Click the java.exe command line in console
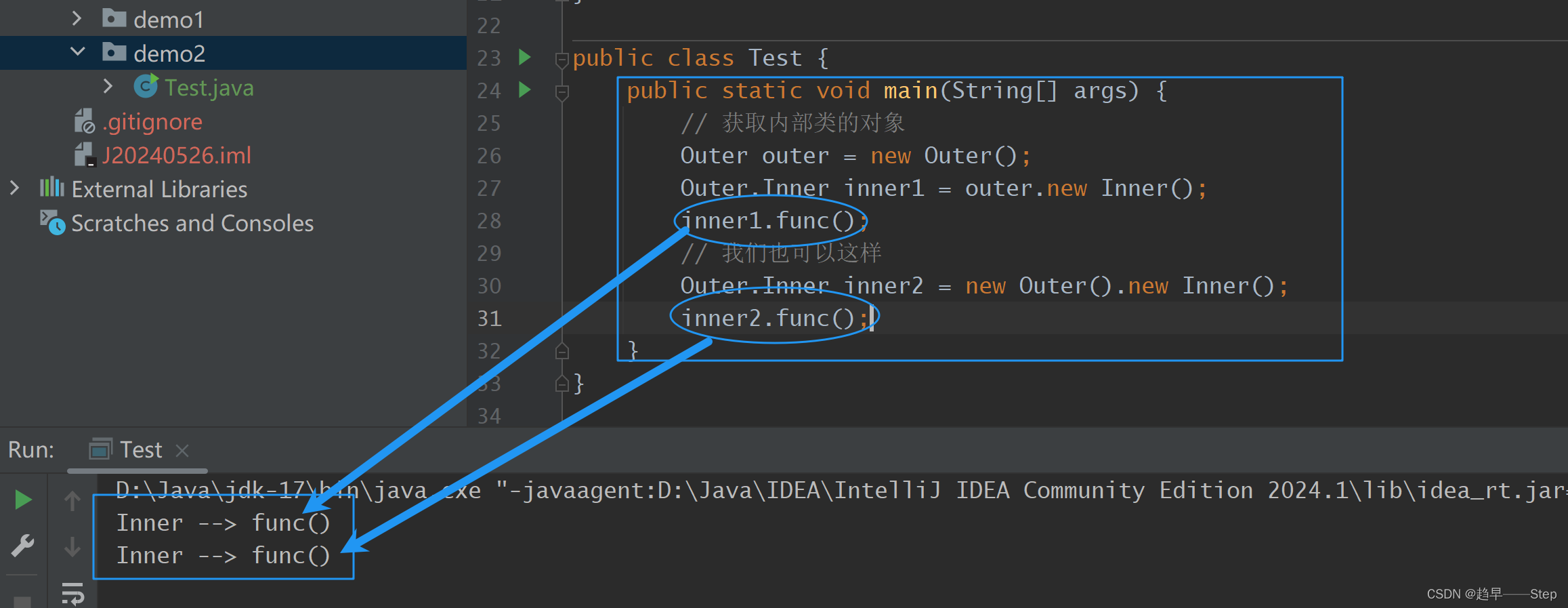Viewport: 1568px width, 608px height. pyautogui.click(x=841, y=490)
